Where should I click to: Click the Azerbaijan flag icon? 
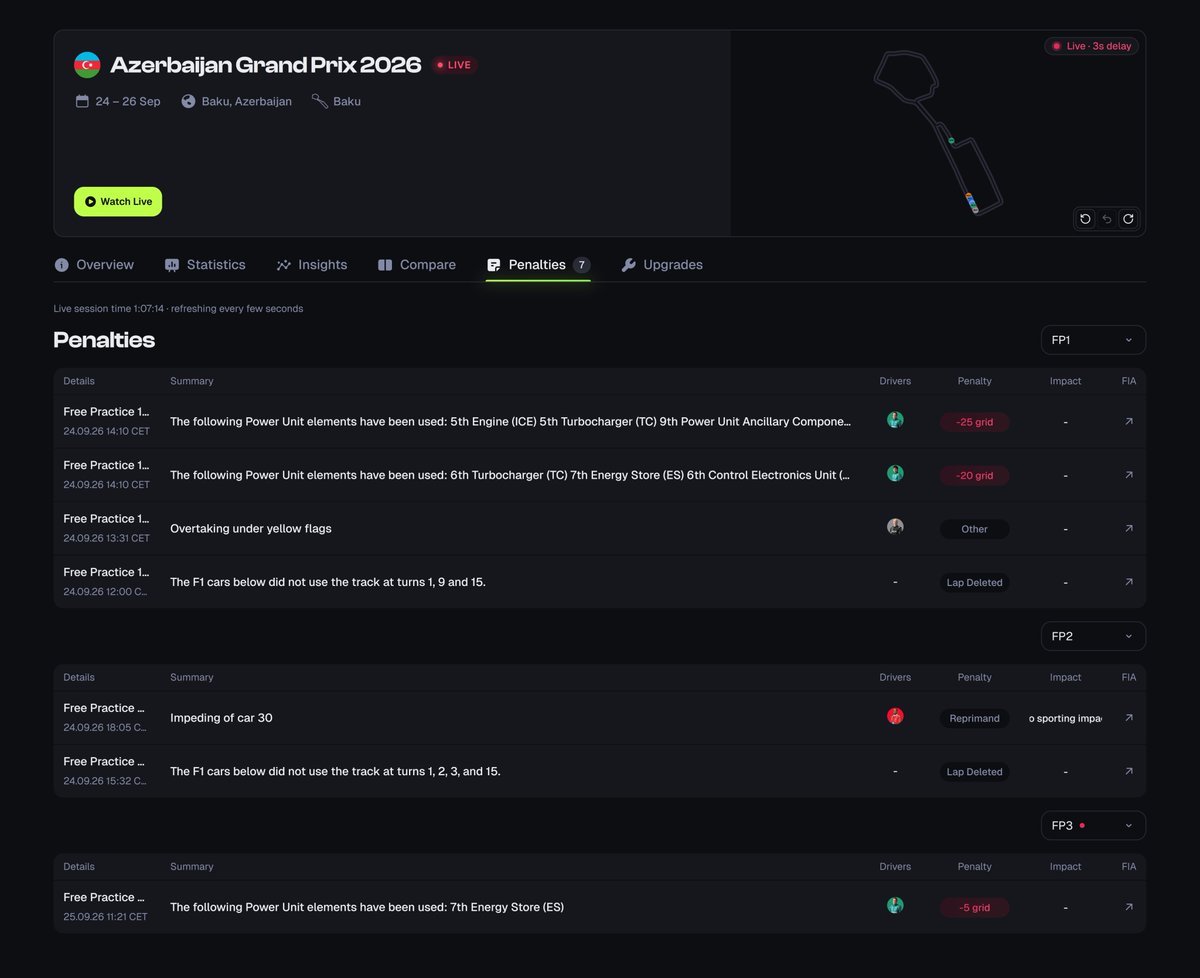[87, 65]
